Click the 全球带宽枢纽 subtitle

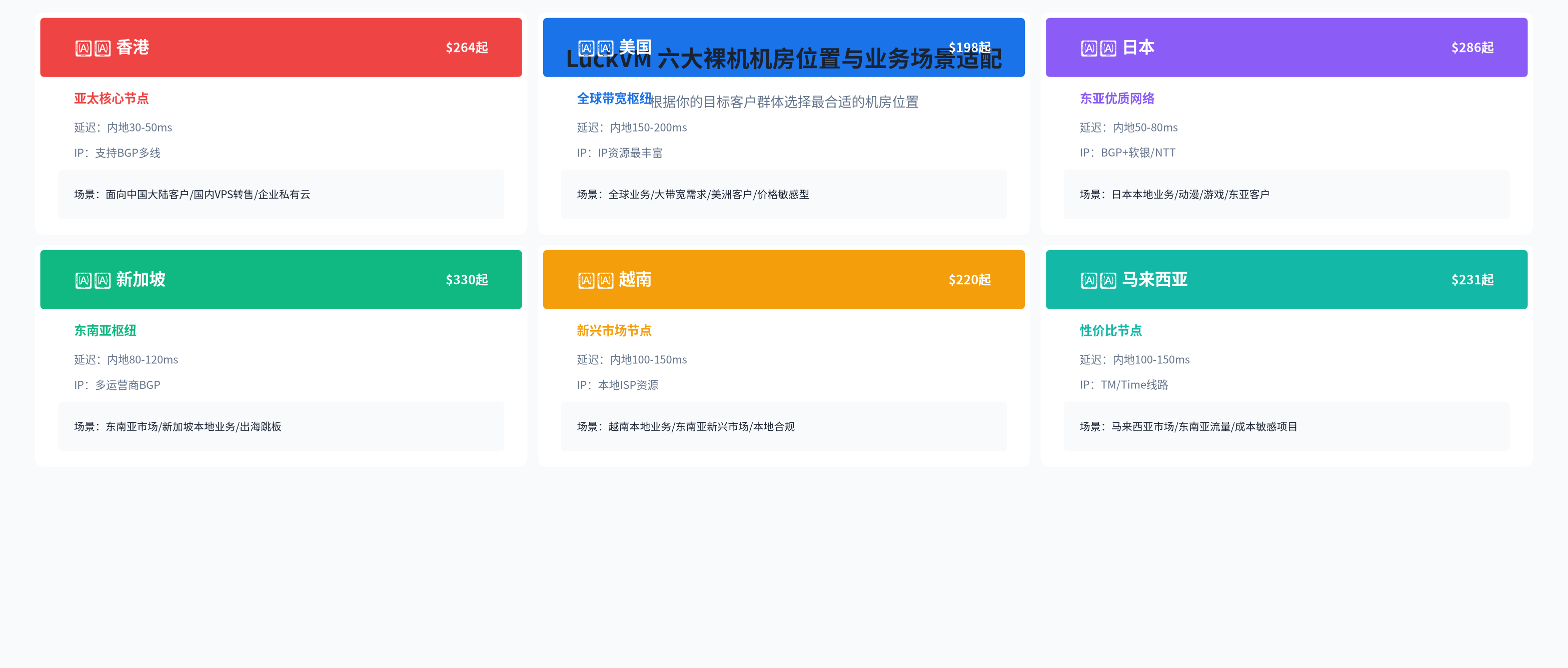(614, 99)
